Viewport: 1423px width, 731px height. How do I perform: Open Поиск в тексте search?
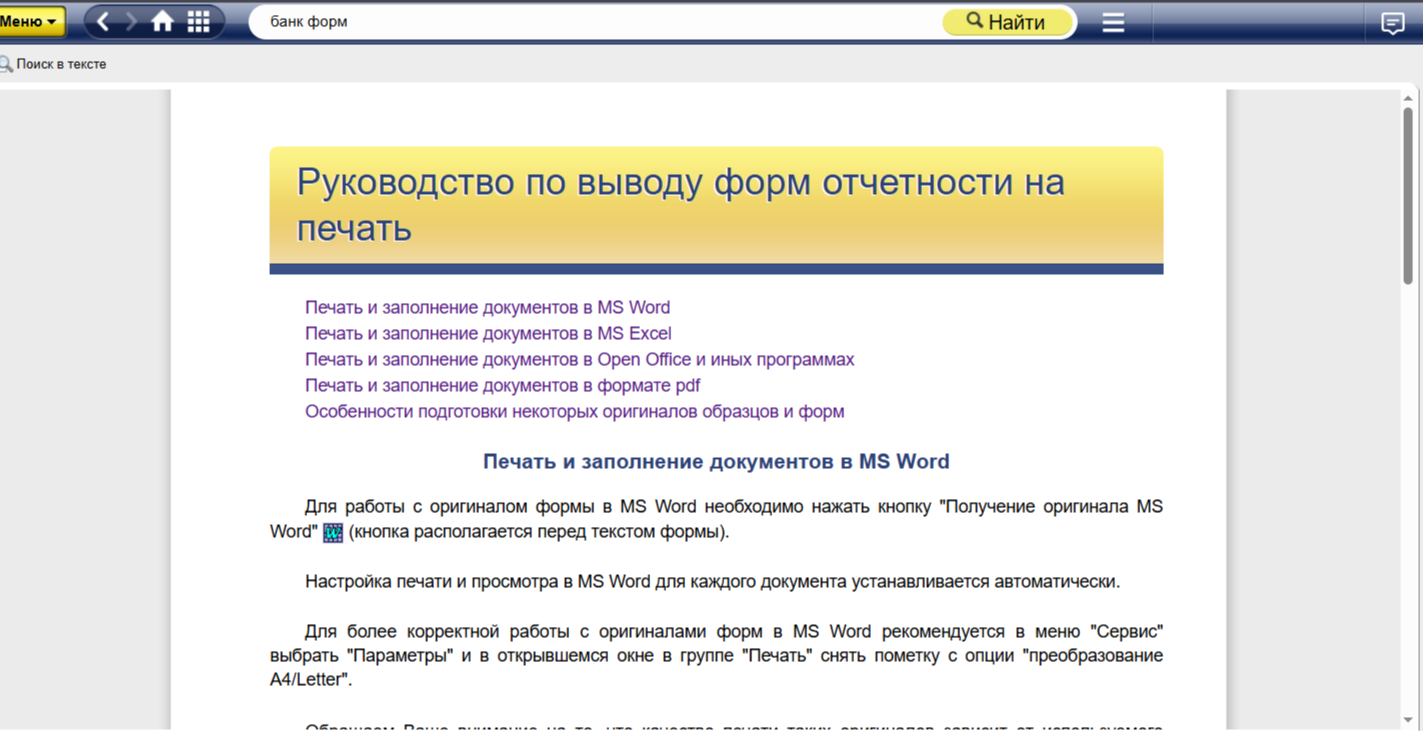pos(53,64)
